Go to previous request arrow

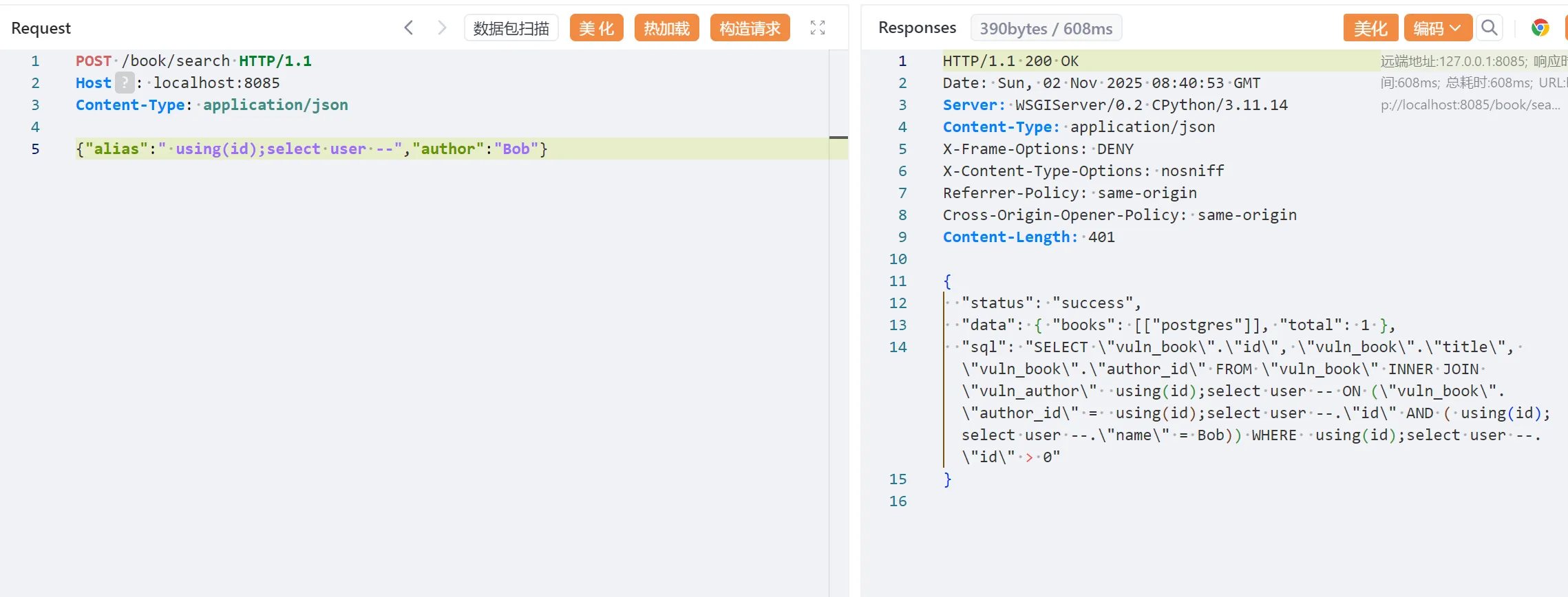[409, 28]
